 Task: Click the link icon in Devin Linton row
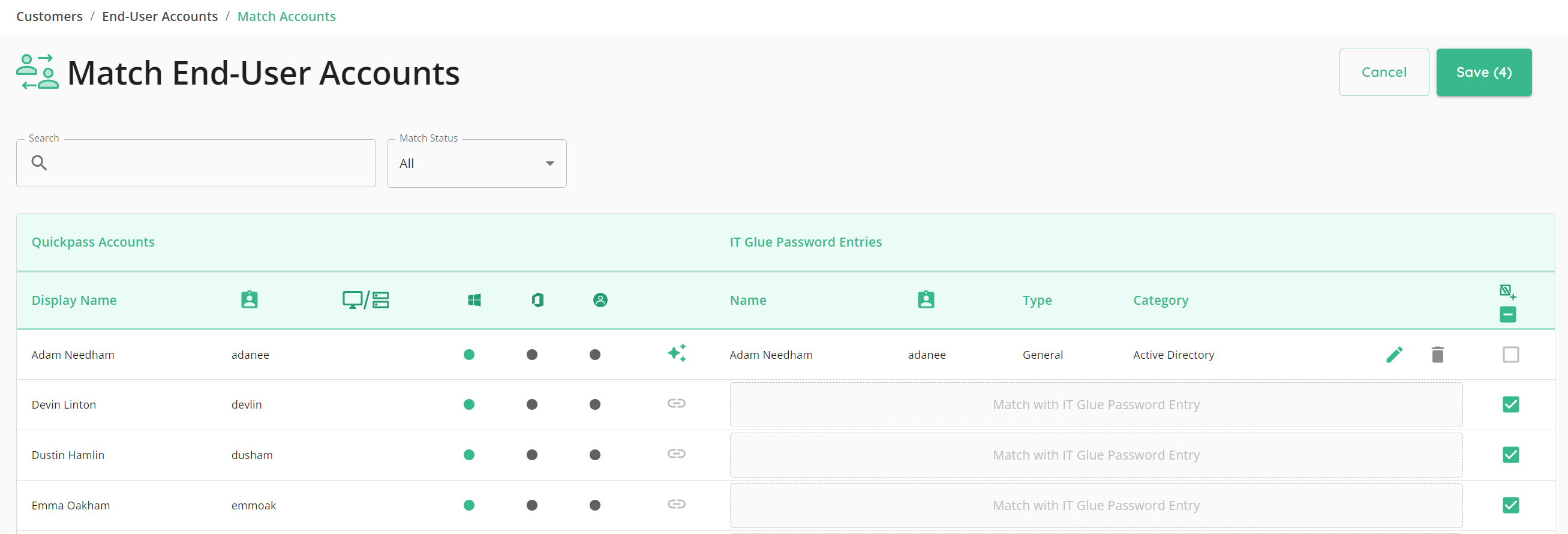pos(676,403)
